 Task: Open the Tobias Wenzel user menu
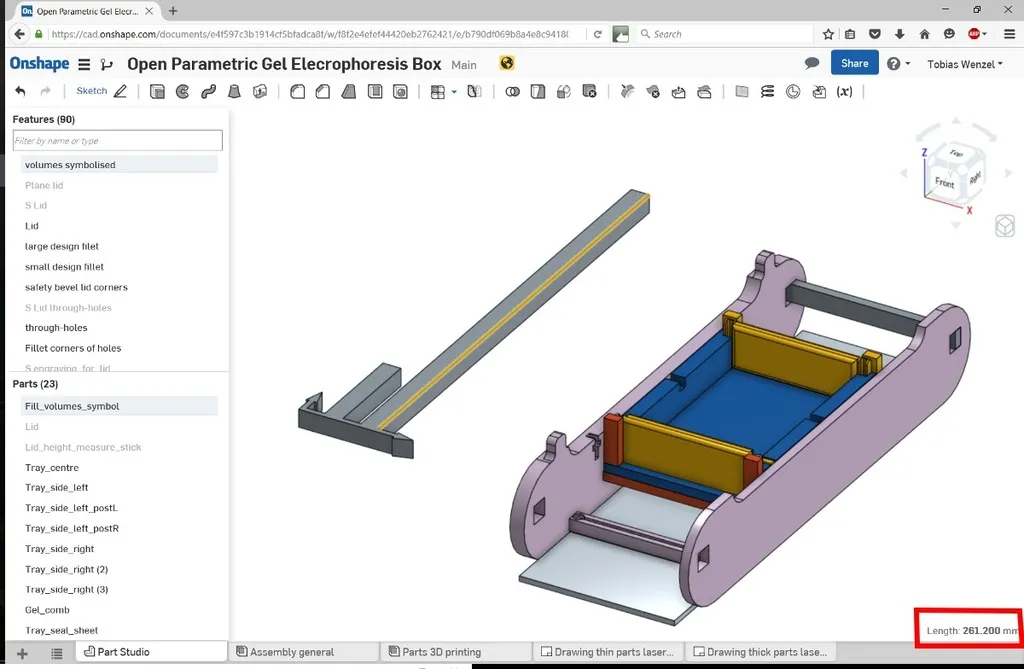click(965, 64)
